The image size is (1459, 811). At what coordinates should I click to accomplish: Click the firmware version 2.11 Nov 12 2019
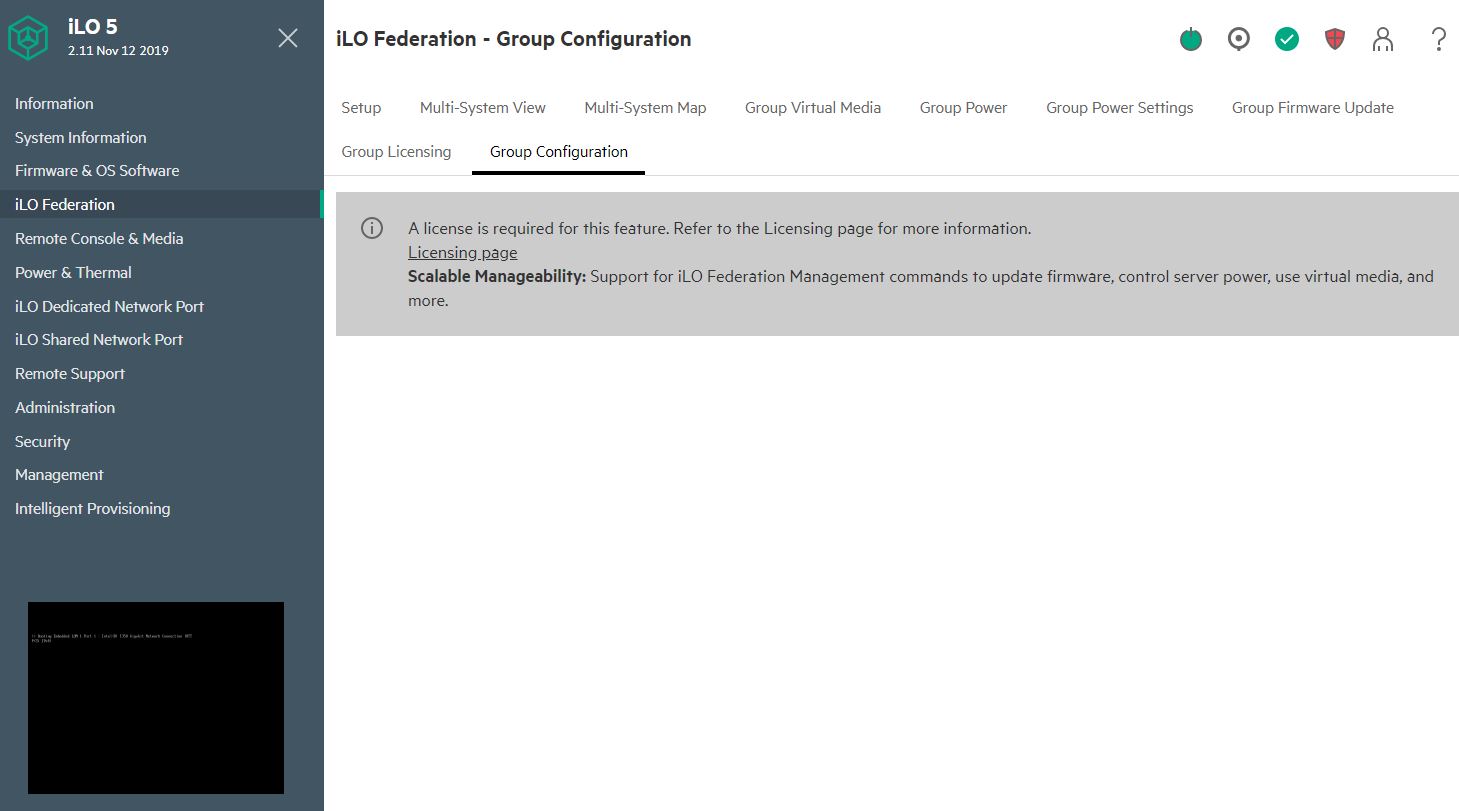click(118, 50)
